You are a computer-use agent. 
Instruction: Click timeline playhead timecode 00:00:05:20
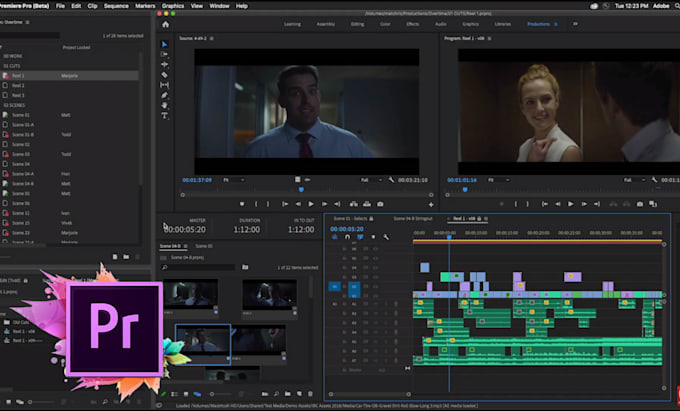click(x=347, y=229)
